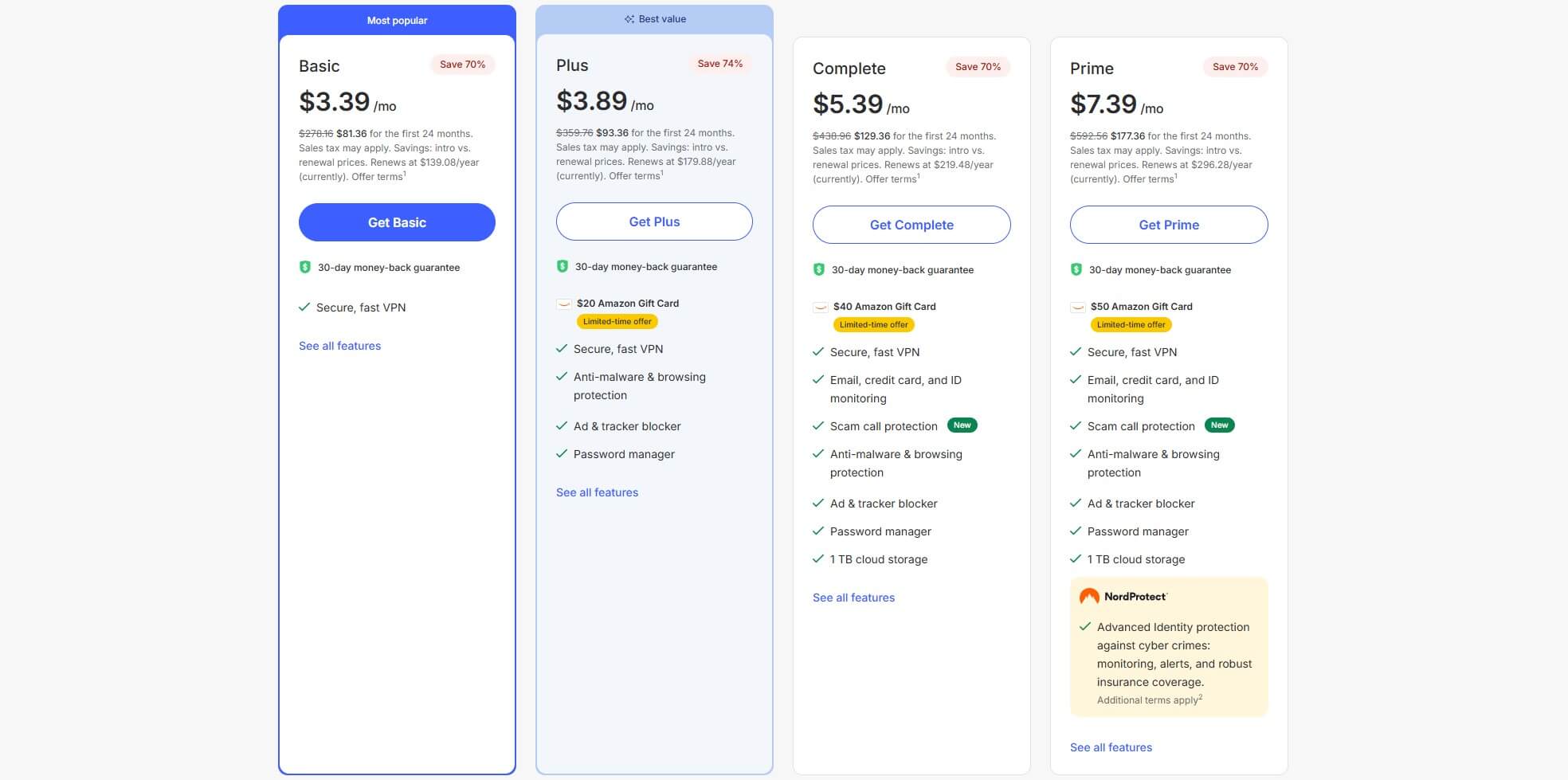The width and height of the screenshot is (1568, 780).
Task: Click the Amazon icon beside $40 Gift Card offer
Action: click(819, 306)
